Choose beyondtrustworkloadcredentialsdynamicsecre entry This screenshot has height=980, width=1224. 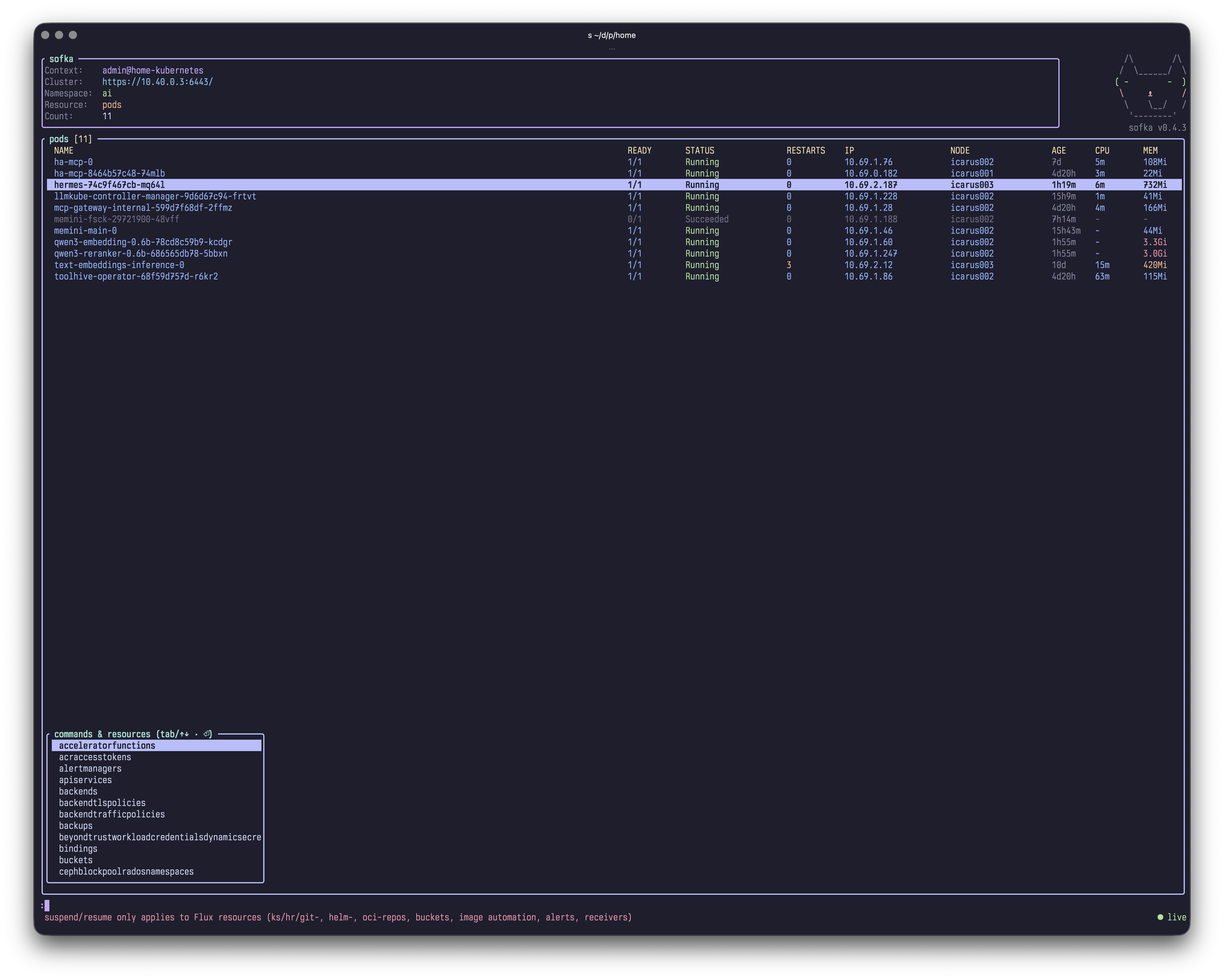click(x=157, y=837)
